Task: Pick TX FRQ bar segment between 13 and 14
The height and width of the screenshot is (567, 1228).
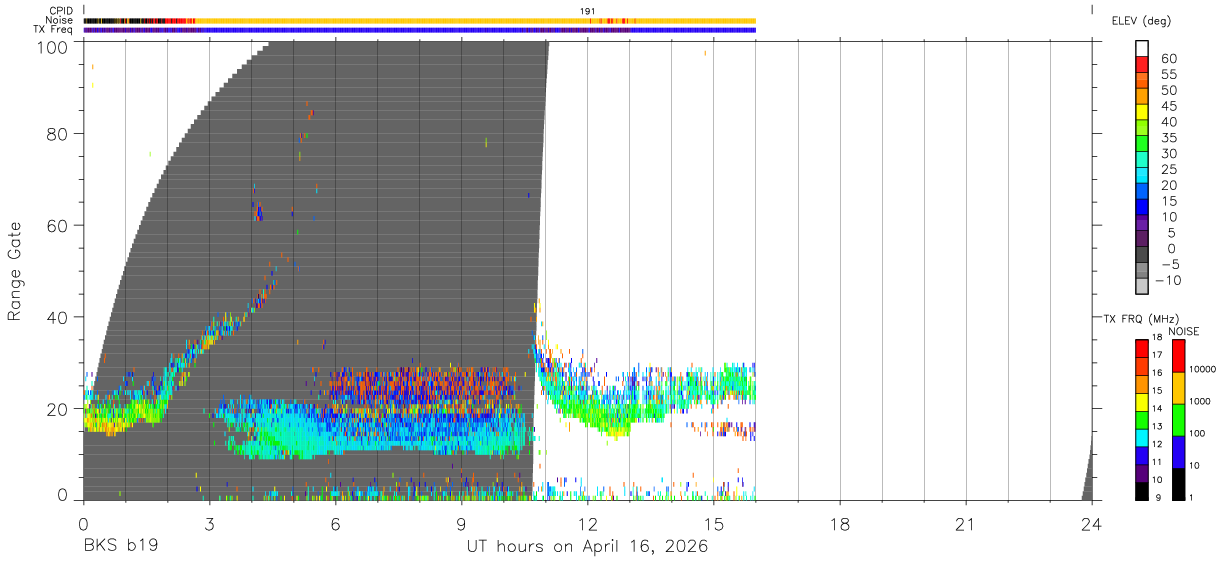Action: [1142, 419]
